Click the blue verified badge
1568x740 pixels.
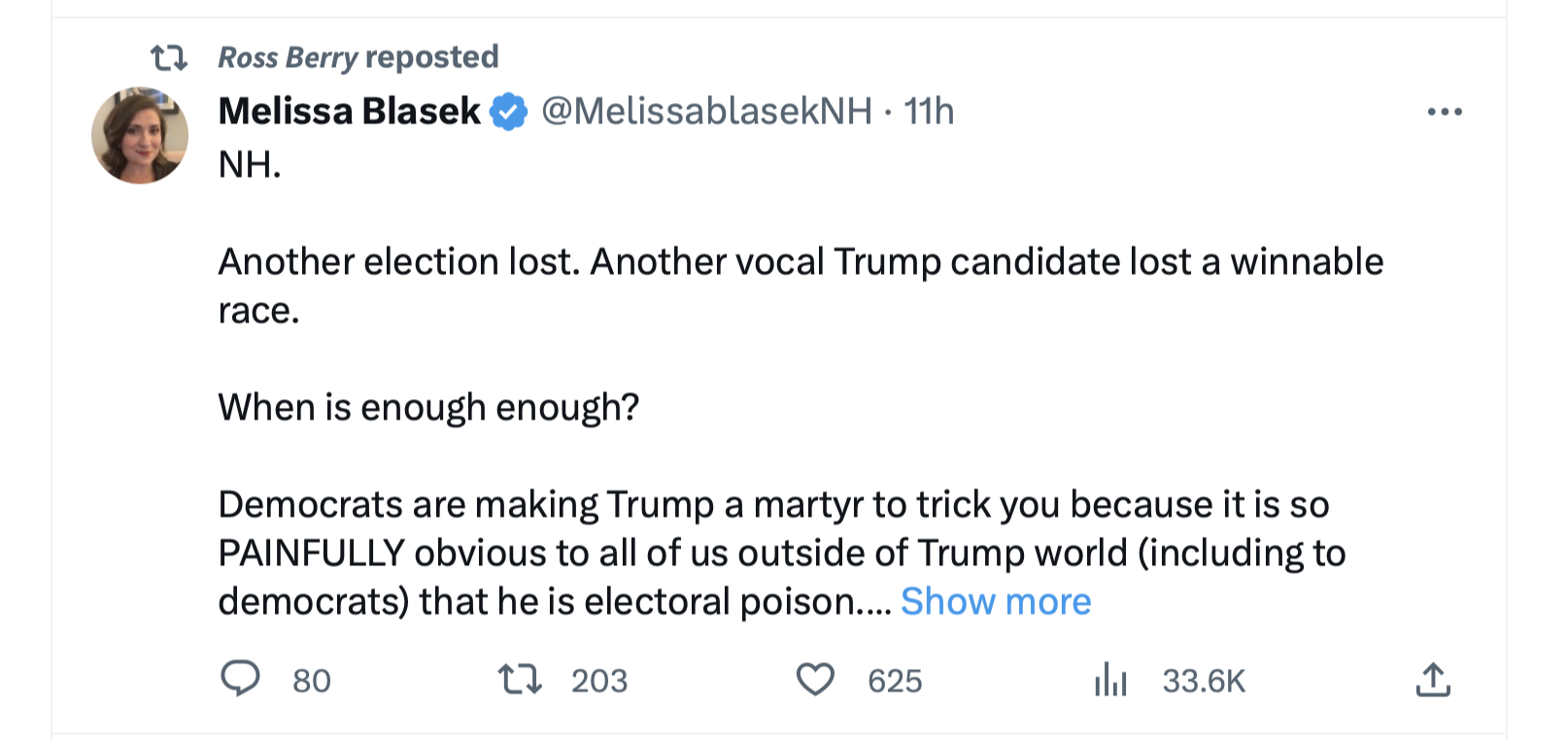pos(508,112)
